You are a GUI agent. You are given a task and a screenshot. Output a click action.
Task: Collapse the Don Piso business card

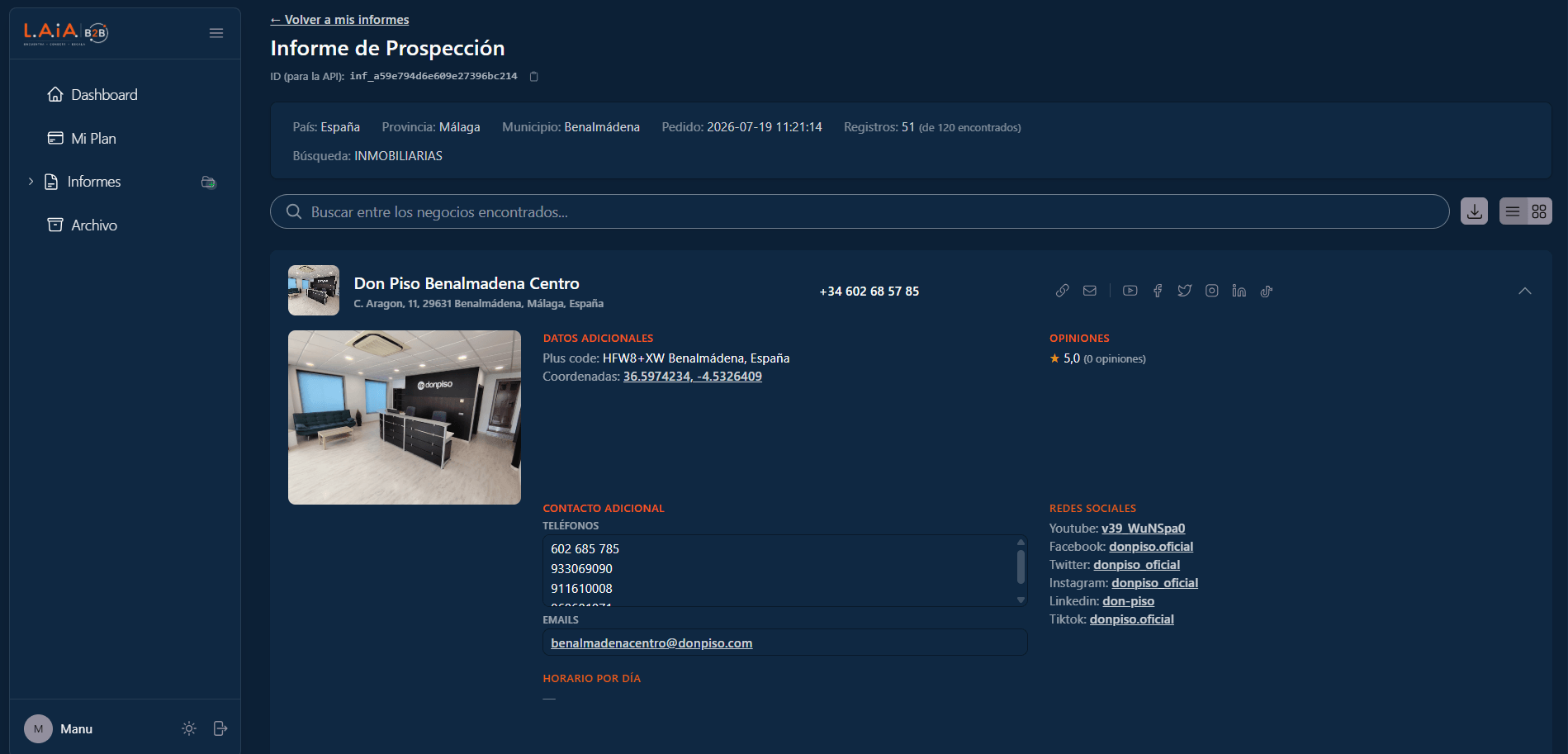[x=1525, y=291]
